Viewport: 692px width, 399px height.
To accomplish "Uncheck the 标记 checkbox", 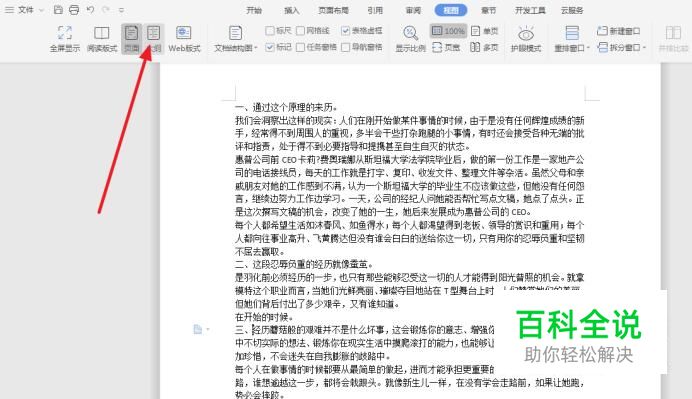I will point(278,47).
